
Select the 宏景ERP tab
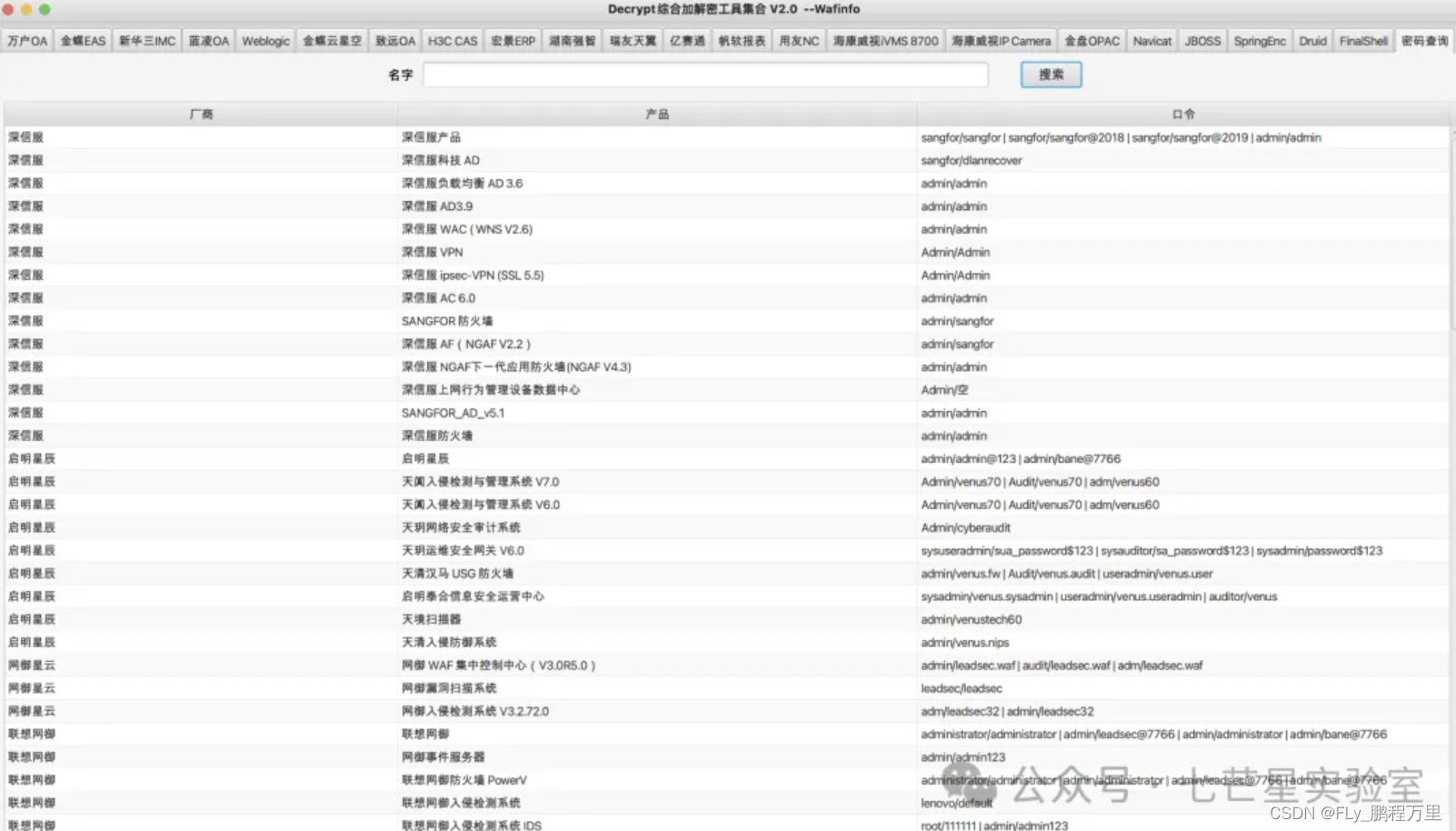click(514, 41)
